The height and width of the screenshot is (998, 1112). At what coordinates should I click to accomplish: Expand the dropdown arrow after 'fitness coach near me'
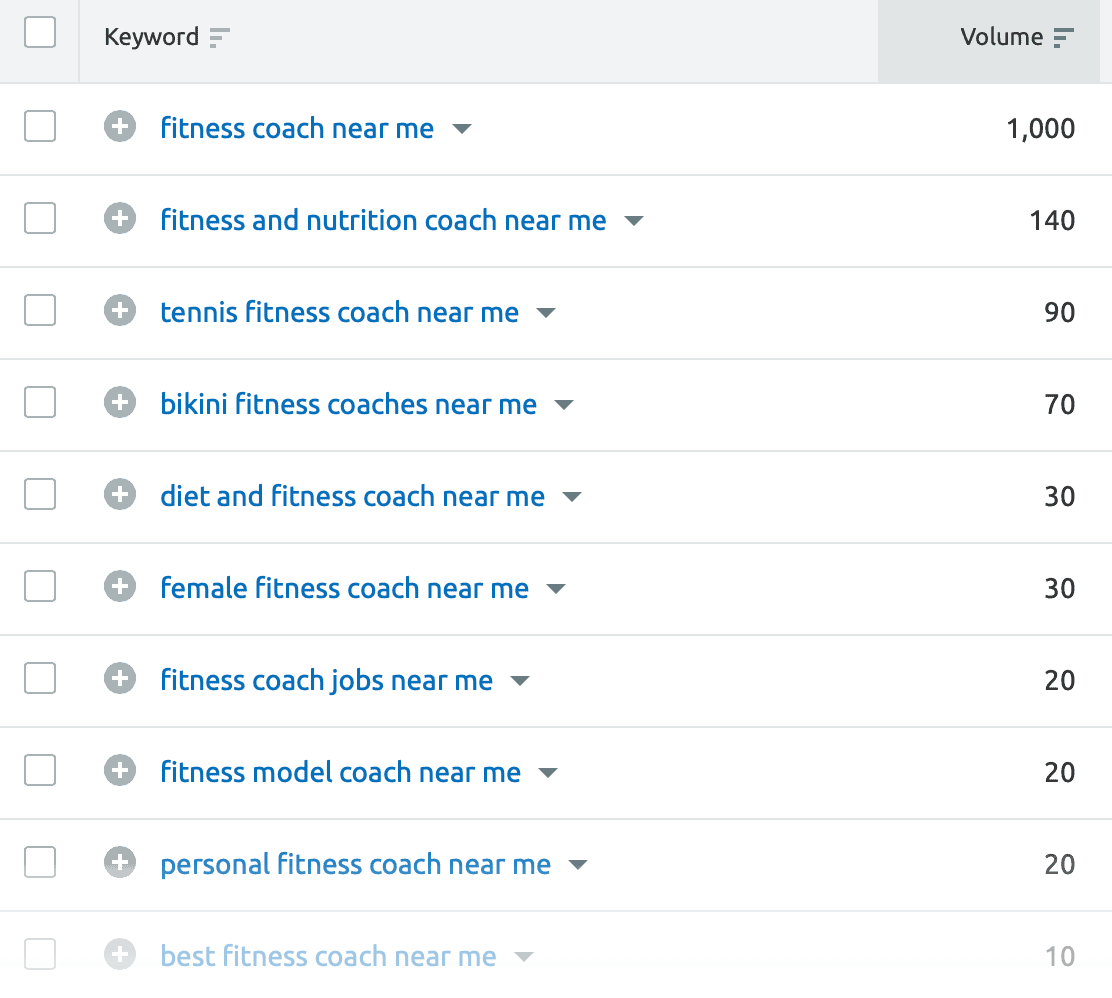[462, 129]
